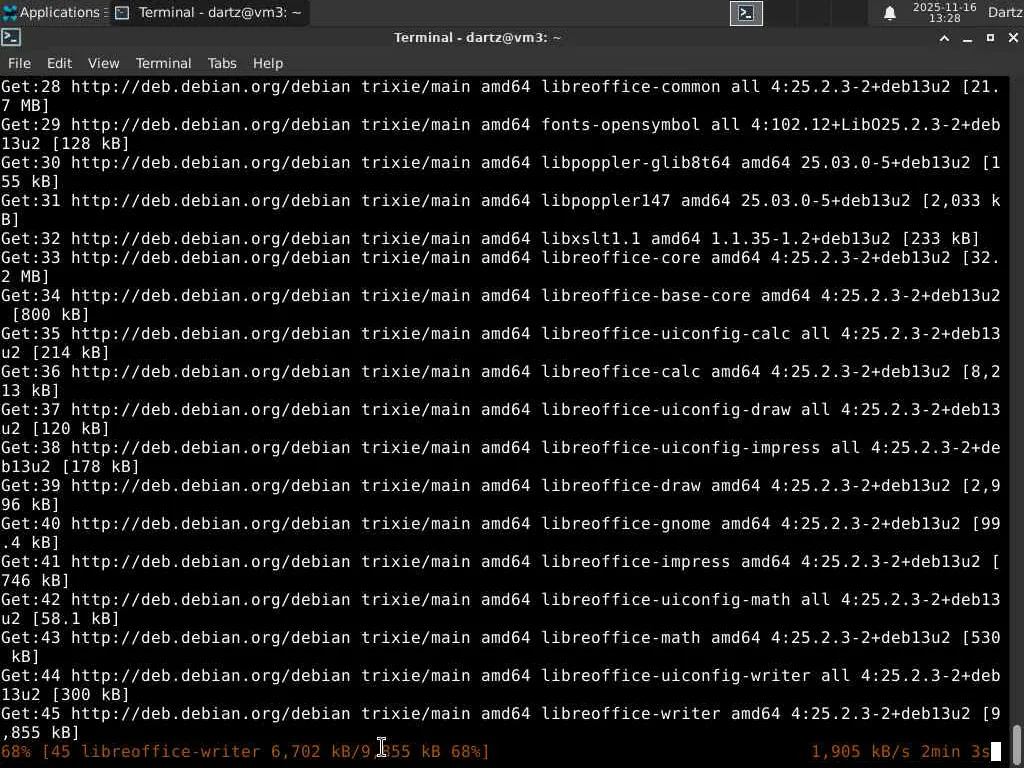Click the Get:38 libreoffice-uiconfig-impress line
The width and height of the screenshot is (1024, 768).
pos(500,456)
